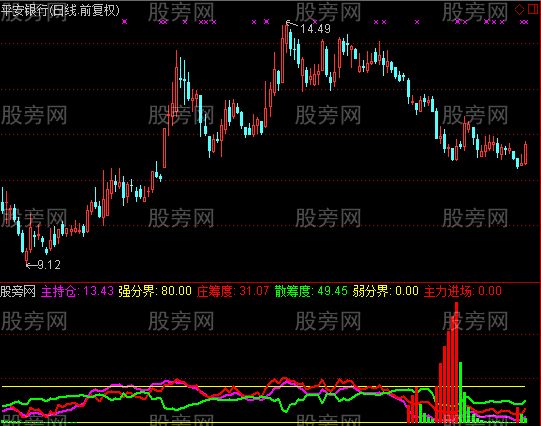Click the red split-window square icon
Viewport: 541px width, 426px height.
coord(533,9)
